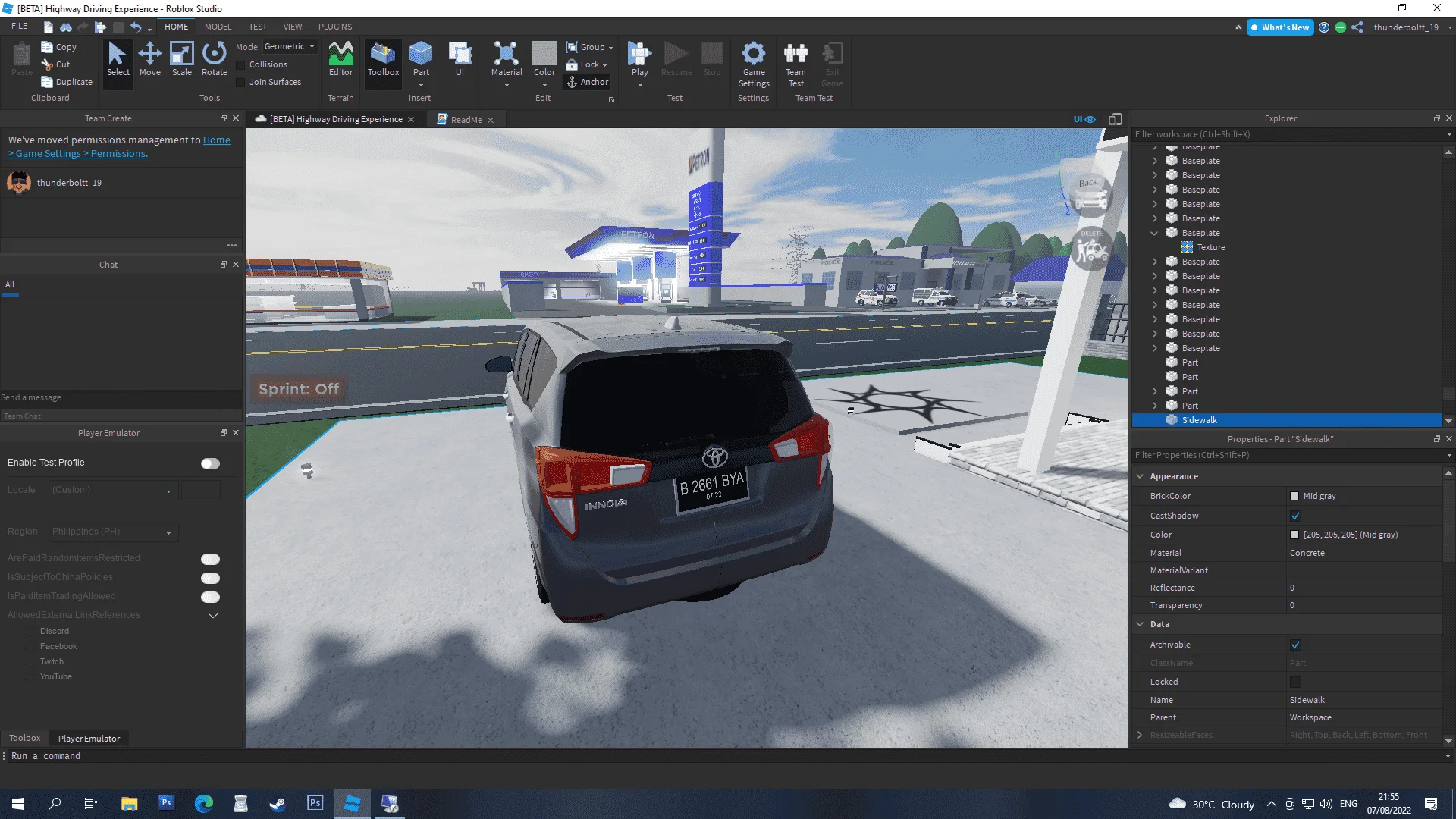
Task: Click the share icon in title ribbon
Action: [1357, 27]
